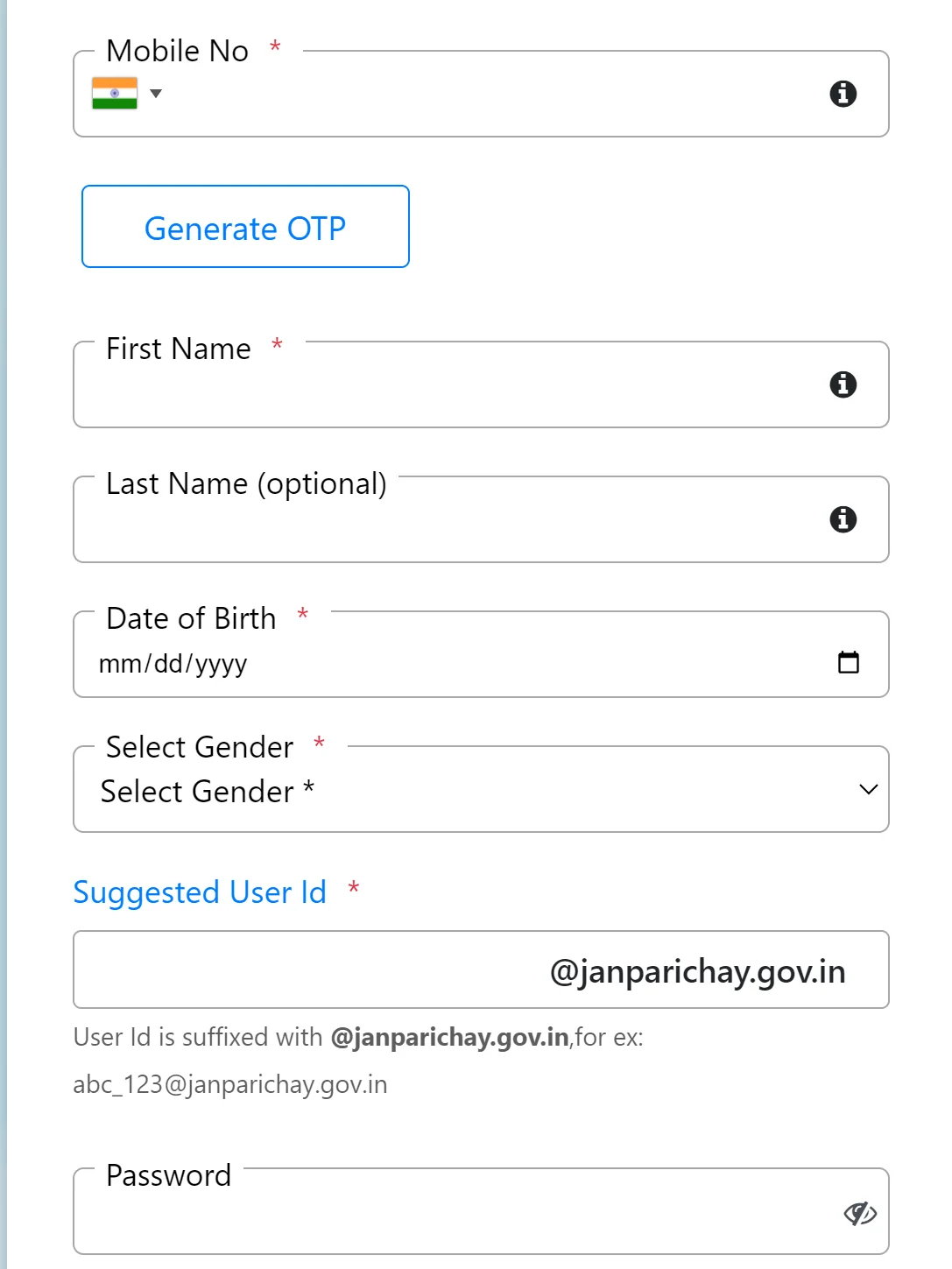Select the month part of Date of Birth
This screenshot has width=952, height=1269.
point(119,664)
